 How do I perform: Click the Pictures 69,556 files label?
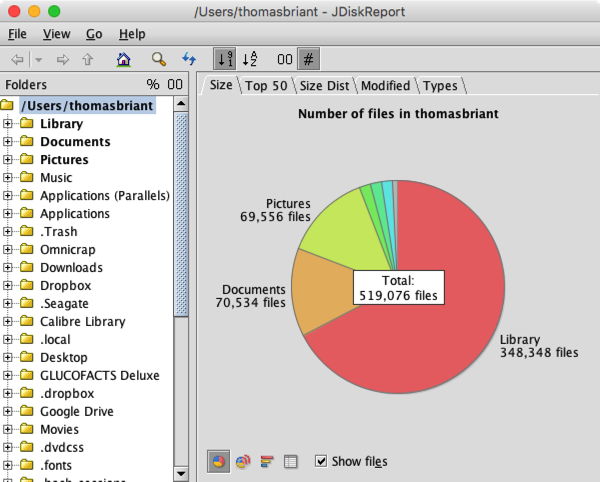[276, 210]
